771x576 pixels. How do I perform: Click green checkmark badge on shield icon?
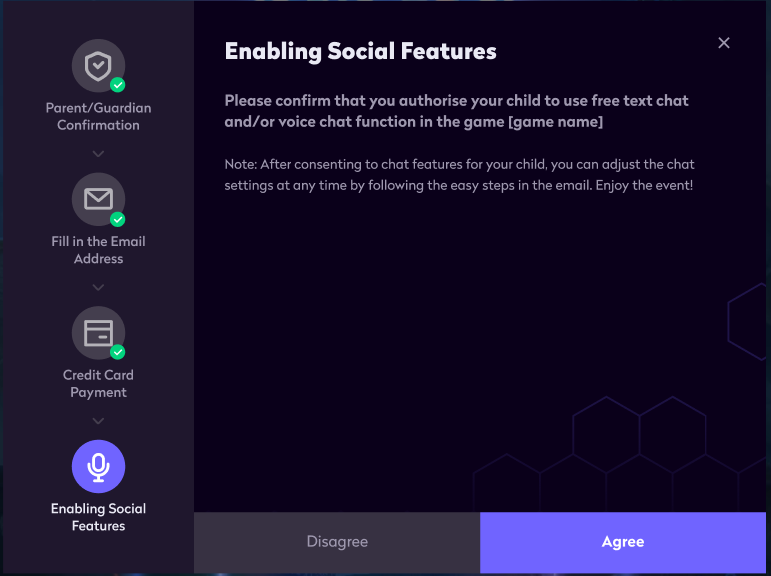118,85
